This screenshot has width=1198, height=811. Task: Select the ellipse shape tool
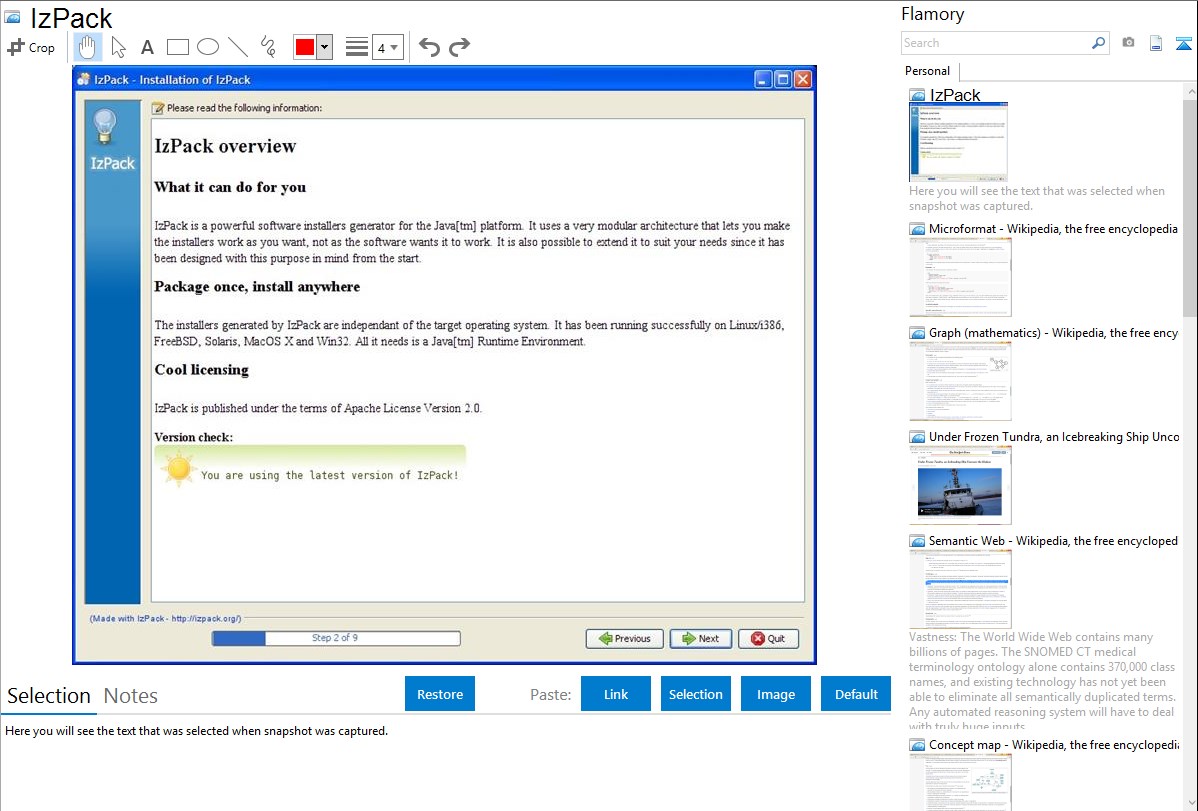[208, 47]
